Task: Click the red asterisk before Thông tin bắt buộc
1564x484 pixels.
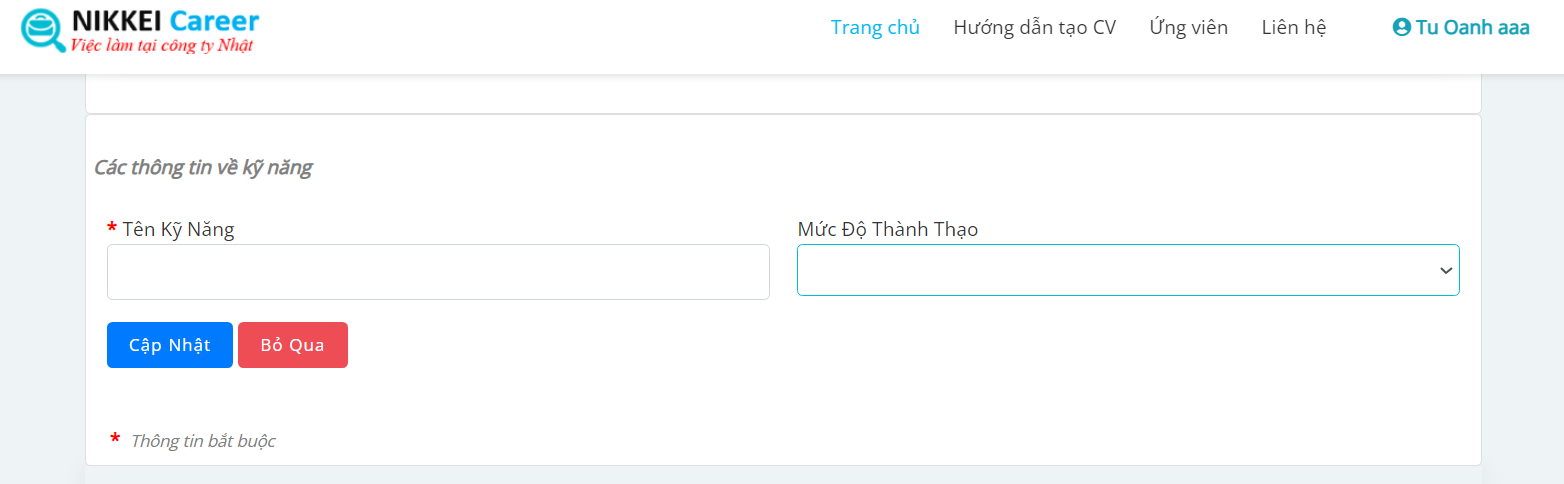Action: tap(115, 440)
